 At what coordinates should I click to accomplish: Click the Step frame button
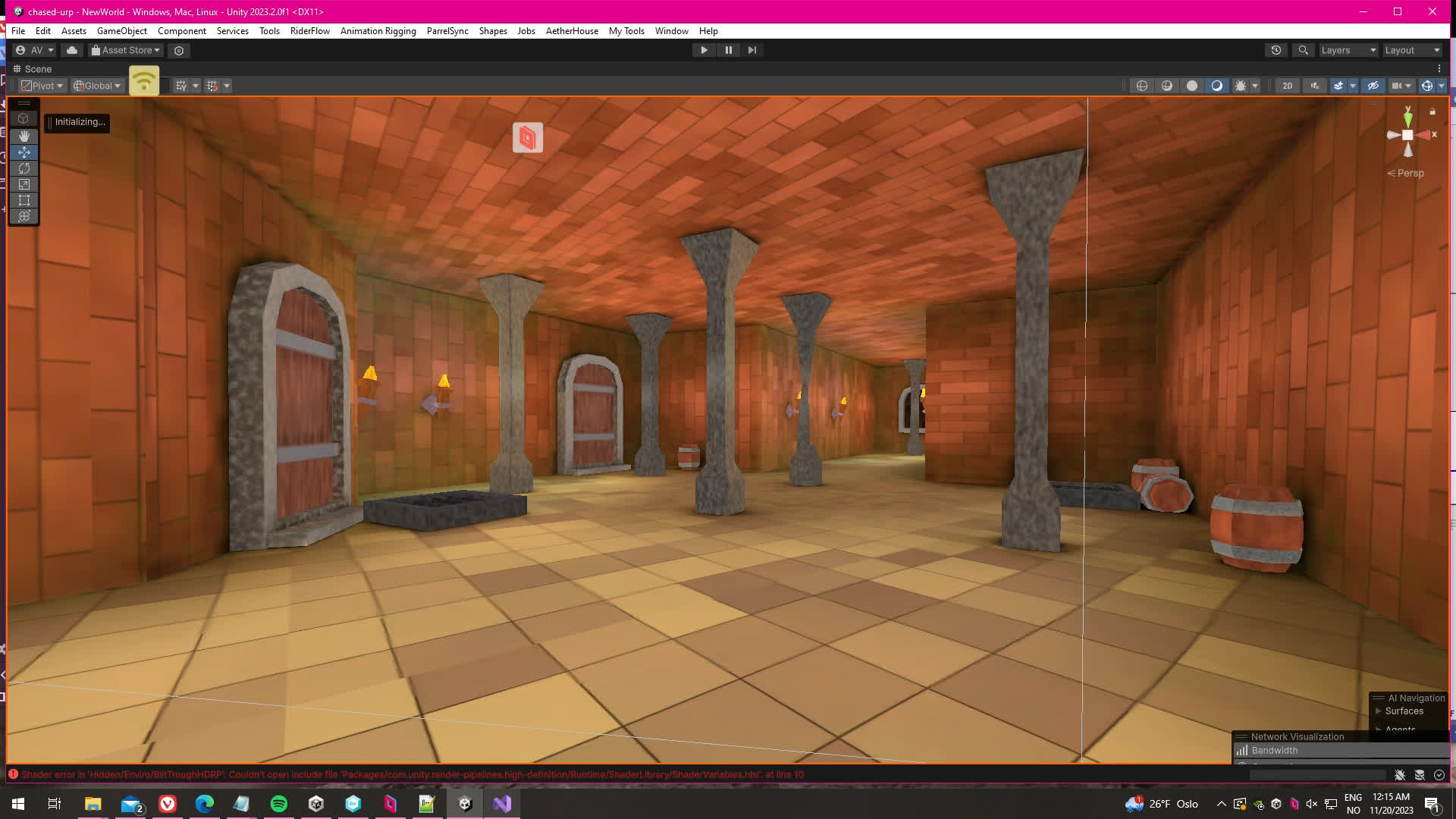752,50
